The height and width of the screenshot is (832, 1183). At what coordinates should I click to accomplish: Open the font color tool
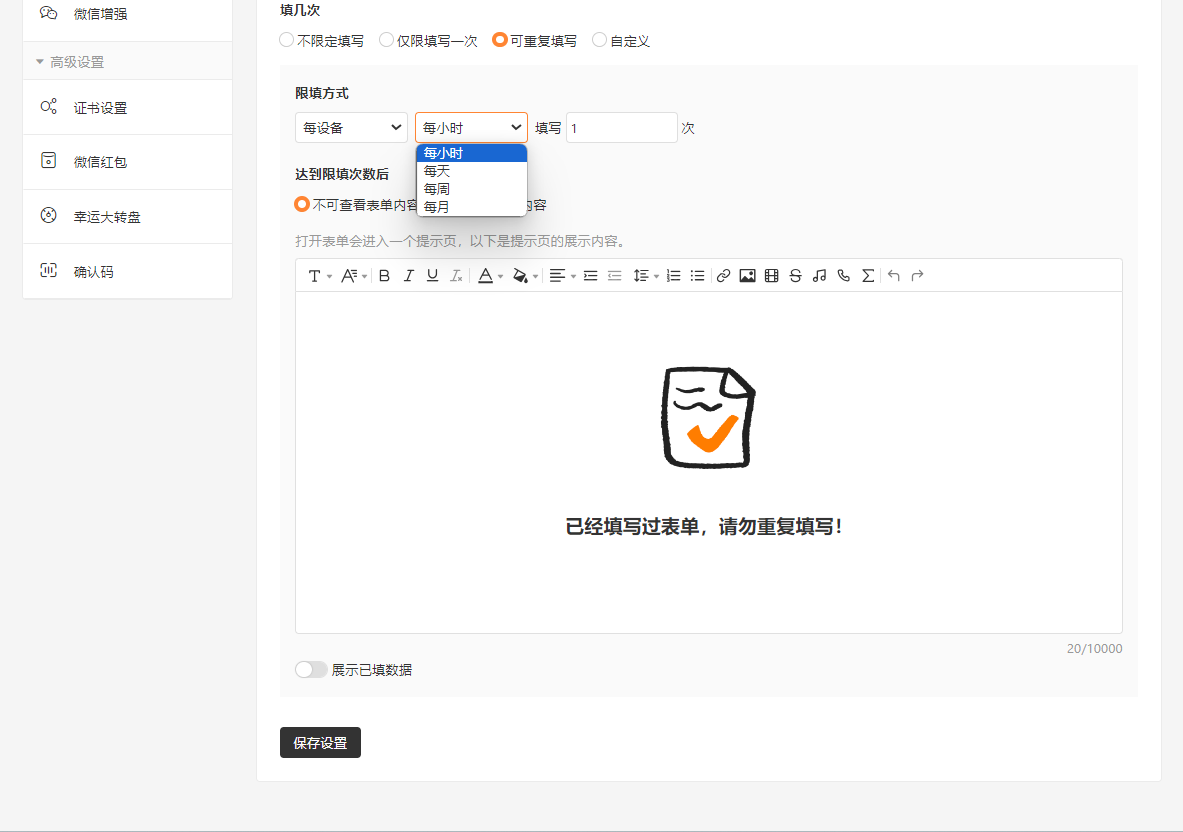tap(486, 276)
